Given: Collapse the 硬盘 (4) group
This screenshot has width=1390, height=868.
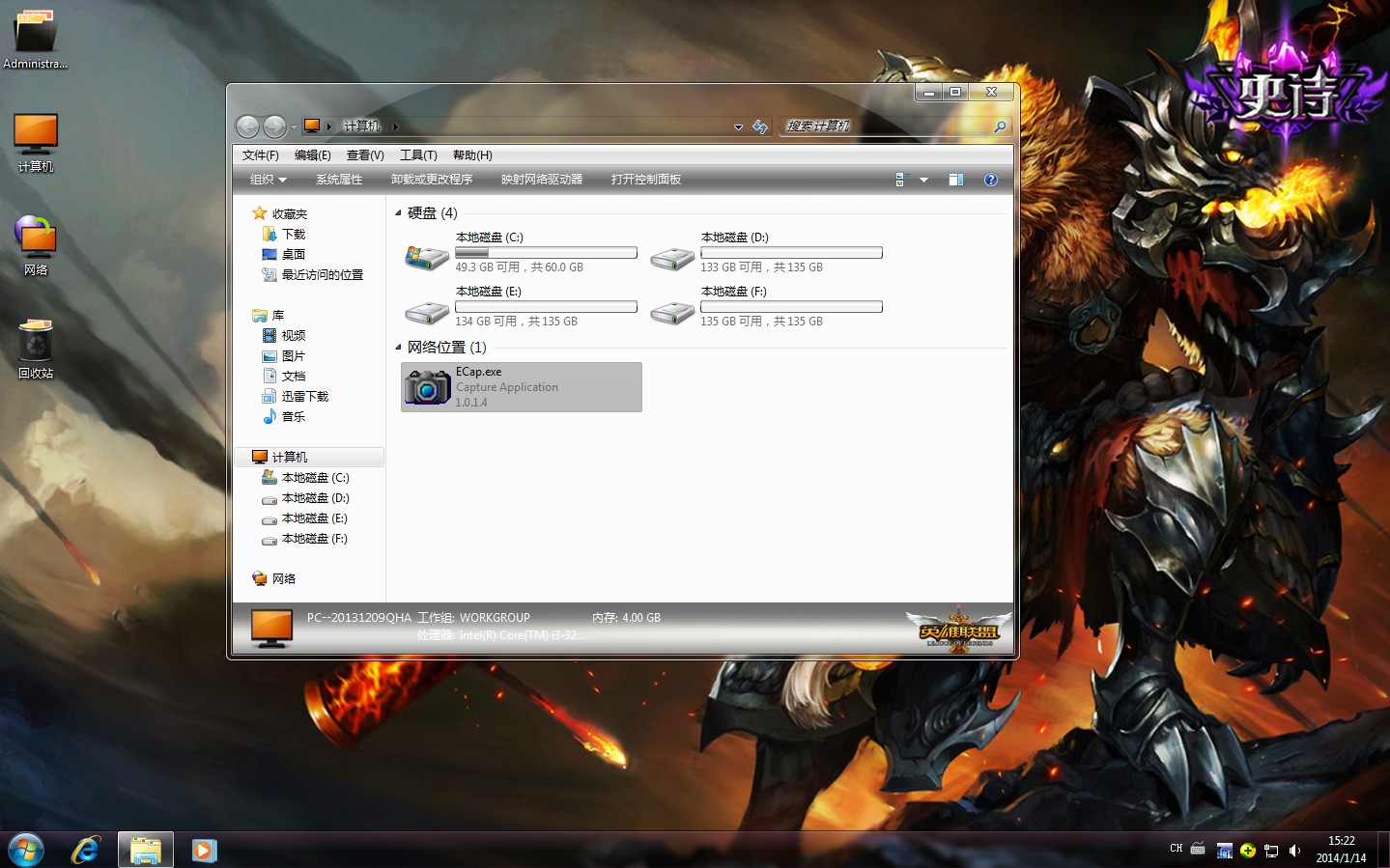Looking at the screenshot, I should coord(398,213).
